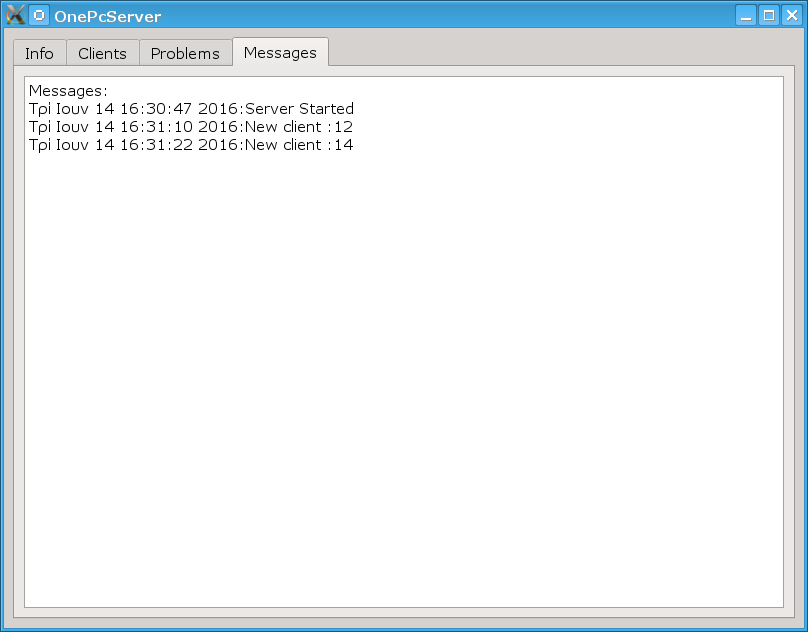The width and height of the screenshot is (808, 632).
Task: Maximize the OnePcServer window
Action: (x=768, y=15)
